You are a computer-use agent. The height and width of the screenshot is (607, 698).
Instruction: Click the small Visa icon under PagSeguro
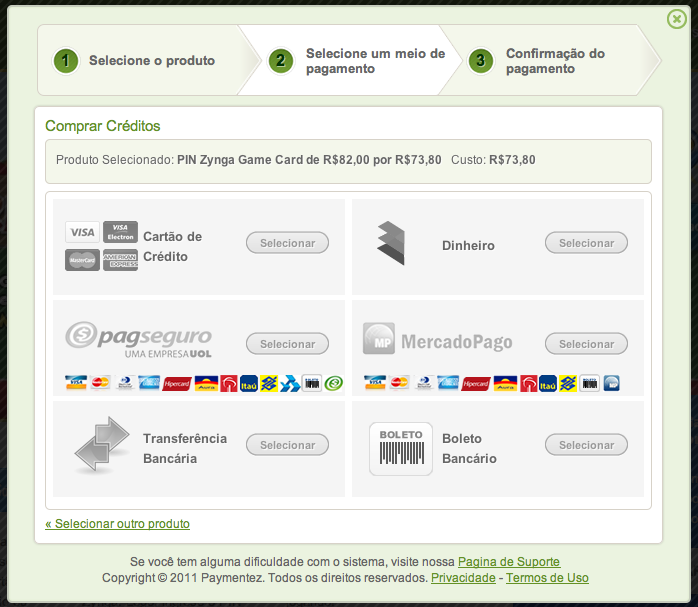coord(76,383)
